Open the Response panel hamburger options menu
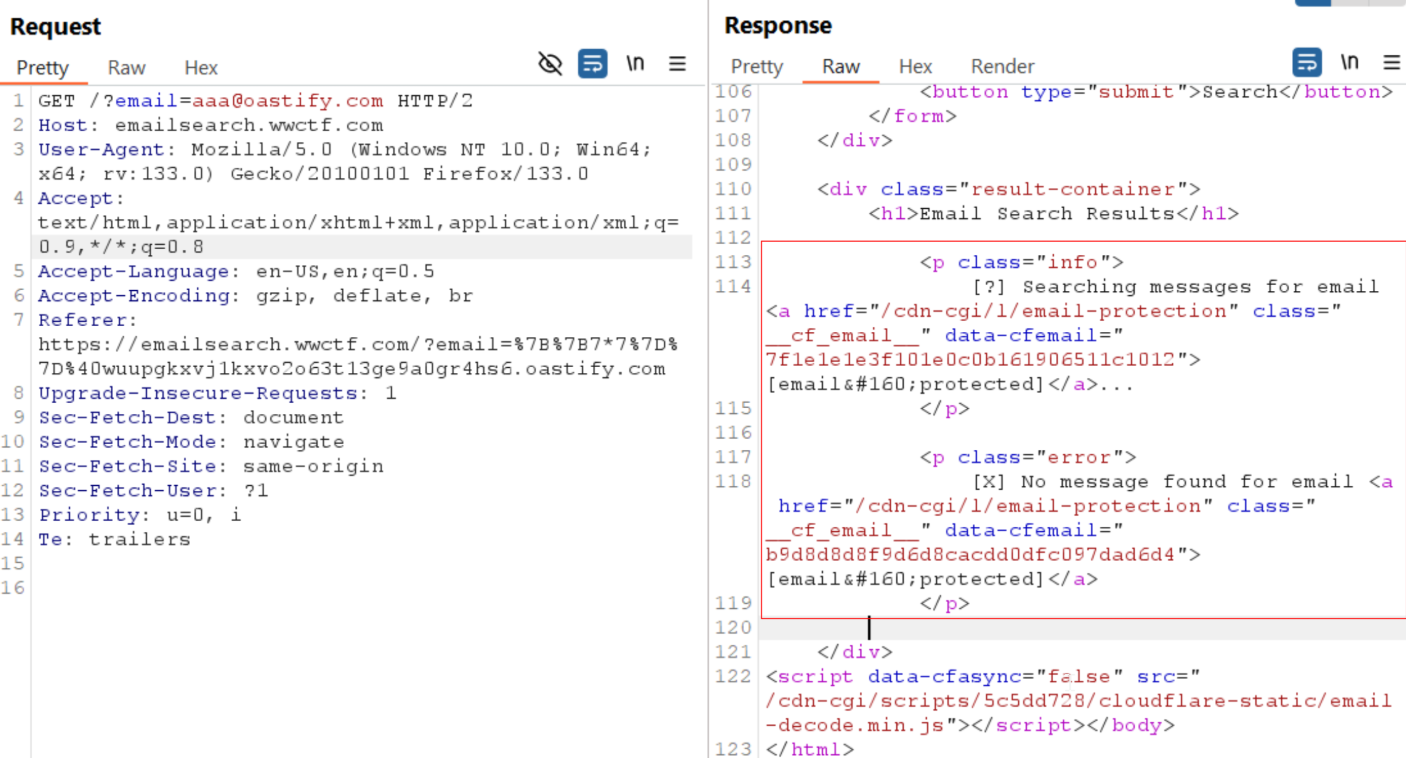This screenshot has height=765, width=1406. pyautogui.click(x=1391, y=63)
